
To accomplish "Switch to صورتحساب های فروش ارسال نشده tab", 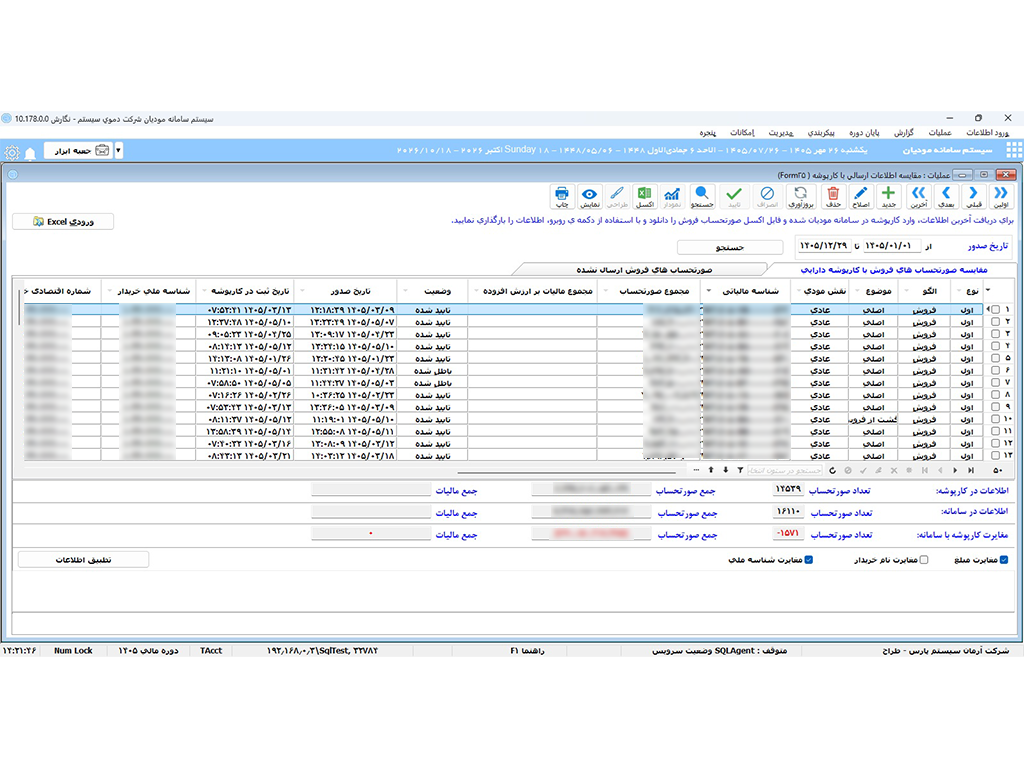I will (644, 270).
